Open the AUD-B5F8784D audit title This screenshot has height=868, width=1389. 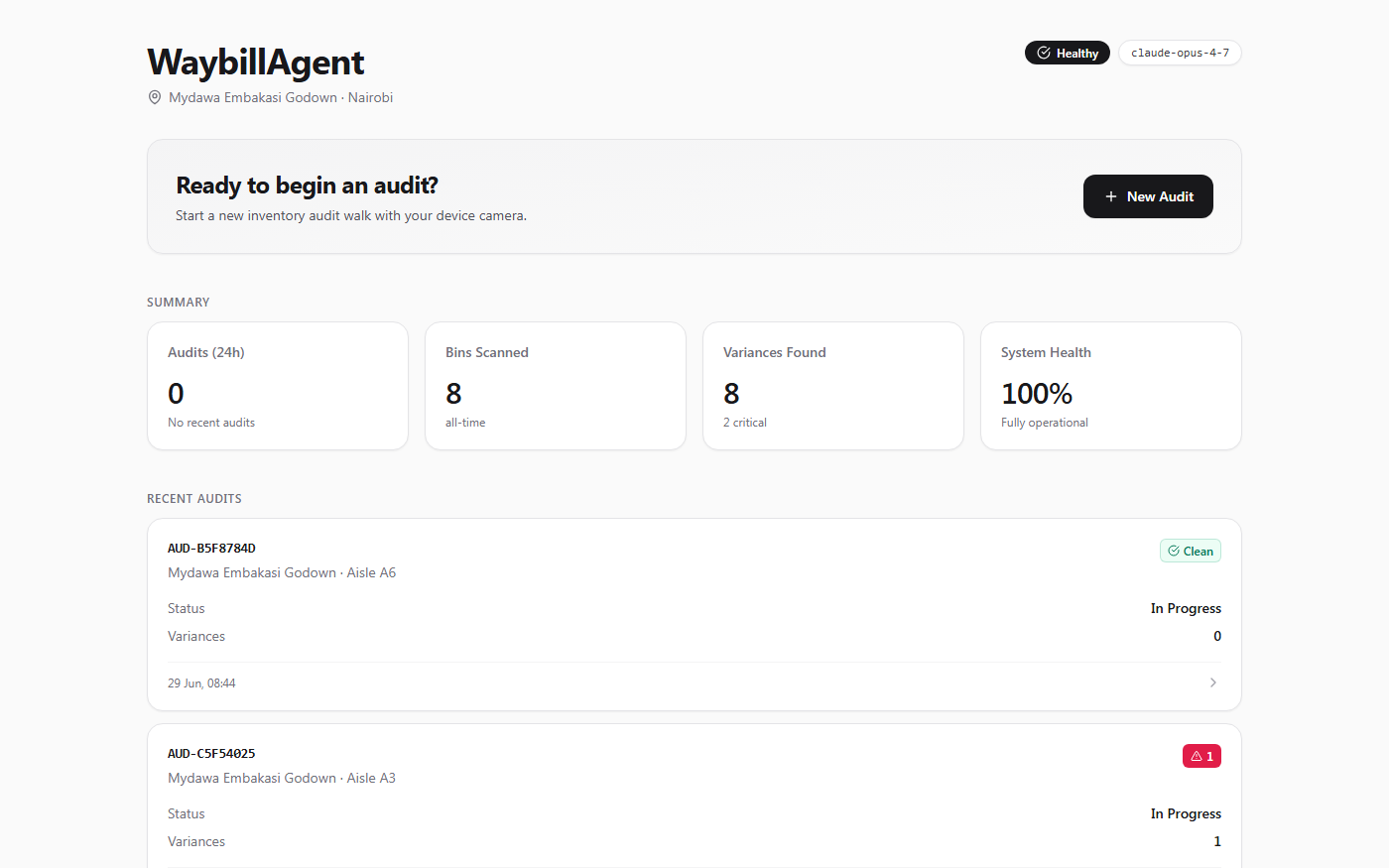coord(211,548)
